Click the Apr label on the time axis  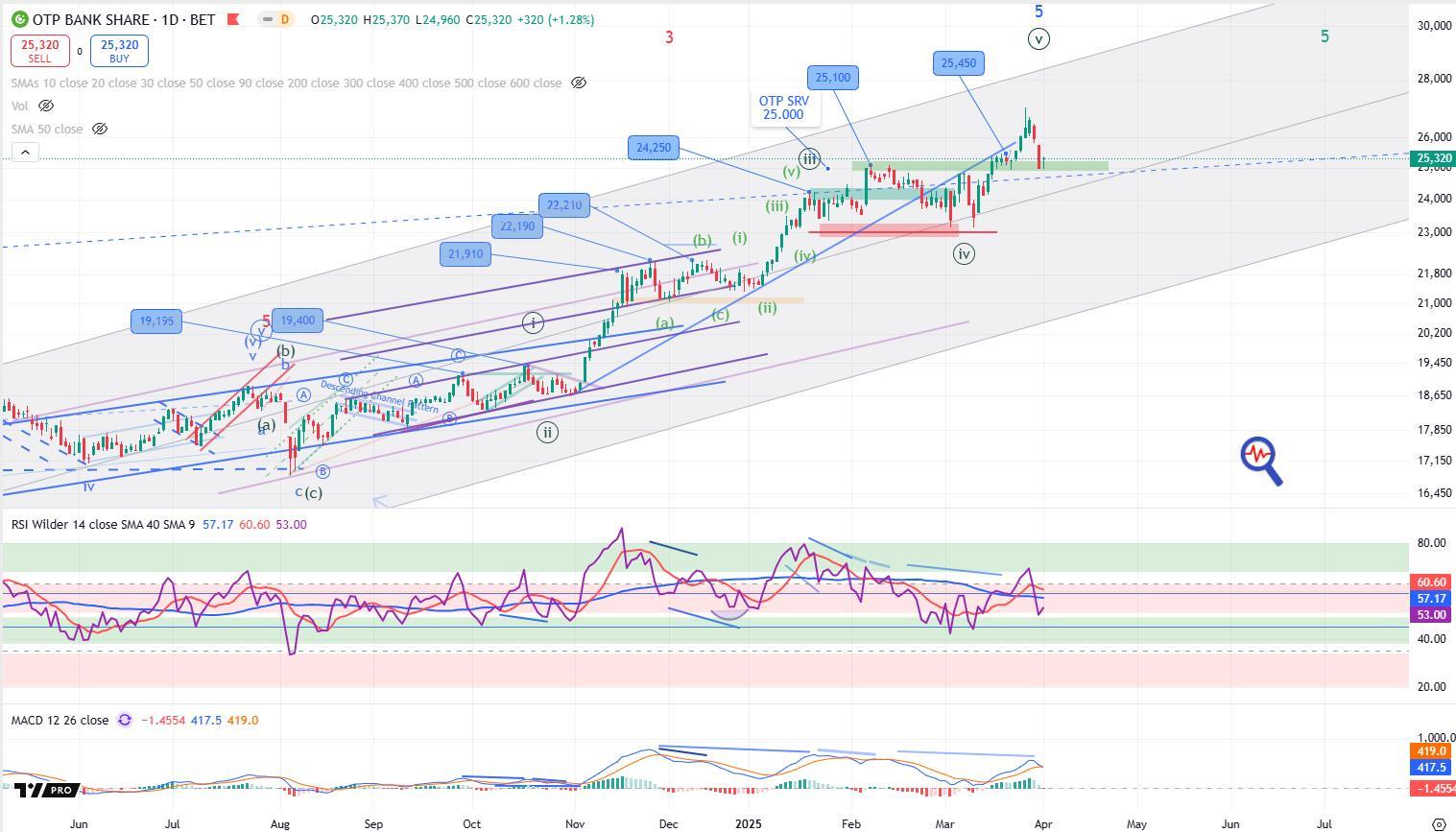(x=1043, y=823)
